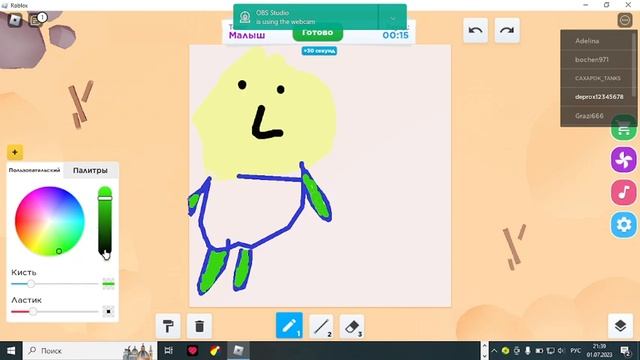Click the Ластик eraser size slider handle
The height and width of the screenshot is (360, 640).
33,311
